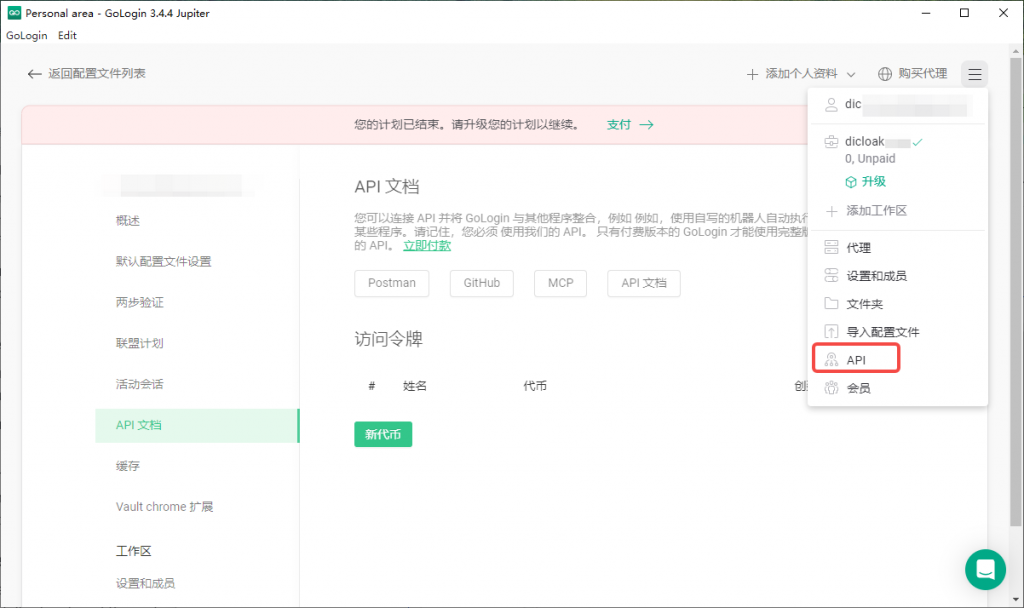1024x608 pixels.
Task: Click the 会员 members icon
Action: pyautogui.click(x=831, y=388)
